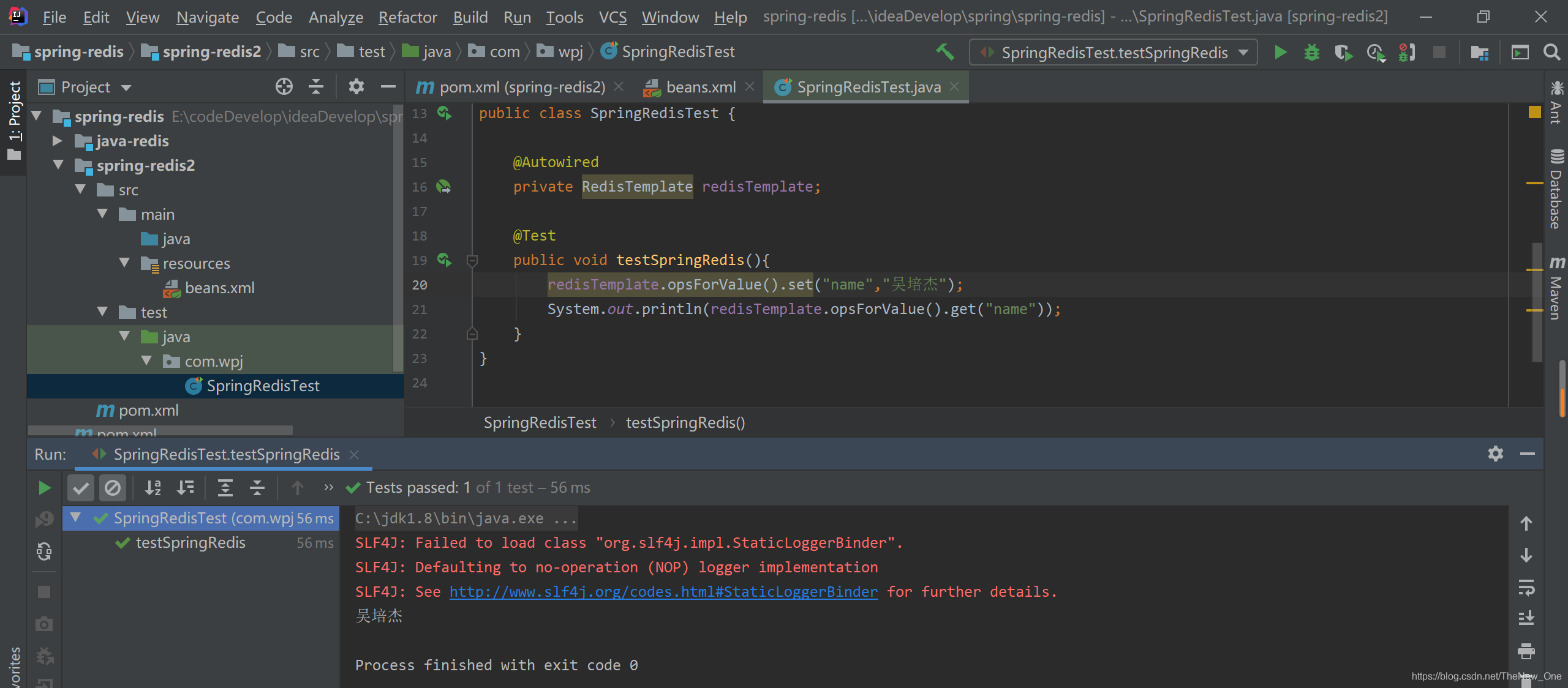Fold testSpringRedis method at line 19
Viewport: 1568px width, 688px height.
[472, 260]
